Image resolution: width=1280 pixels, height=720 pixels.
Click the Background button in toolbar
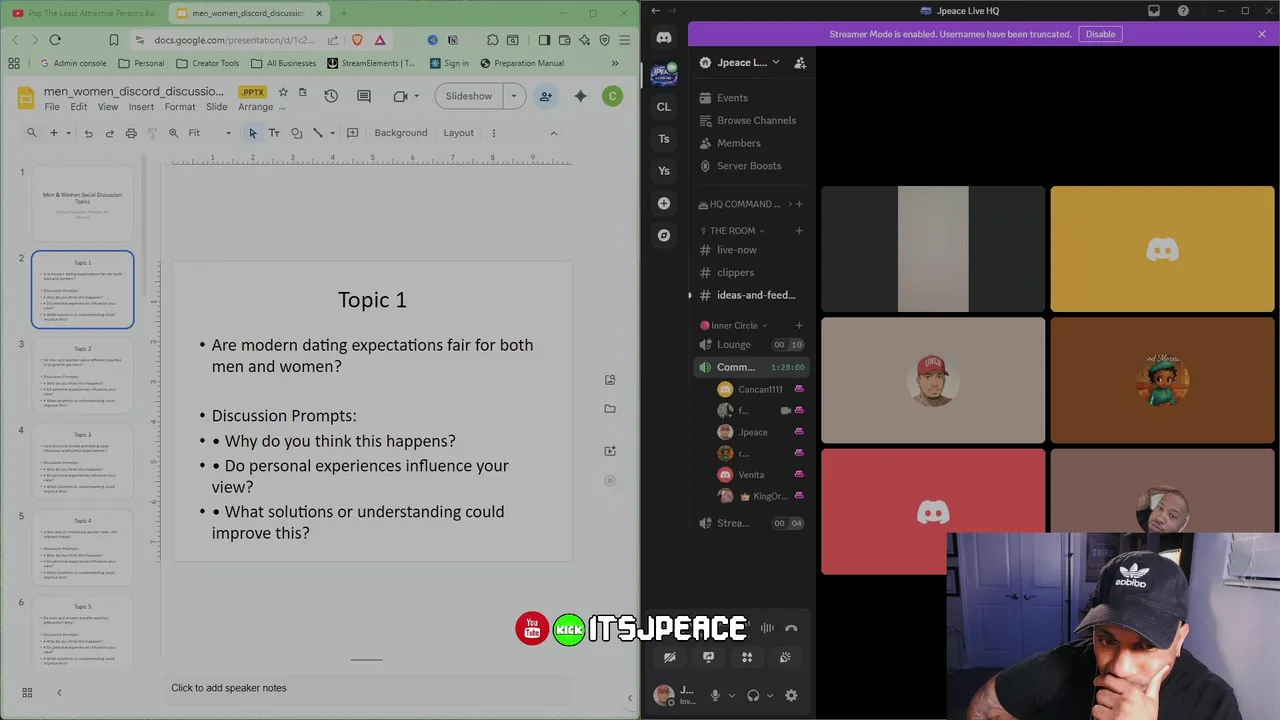pyautogui.click(x=401, y=133)
